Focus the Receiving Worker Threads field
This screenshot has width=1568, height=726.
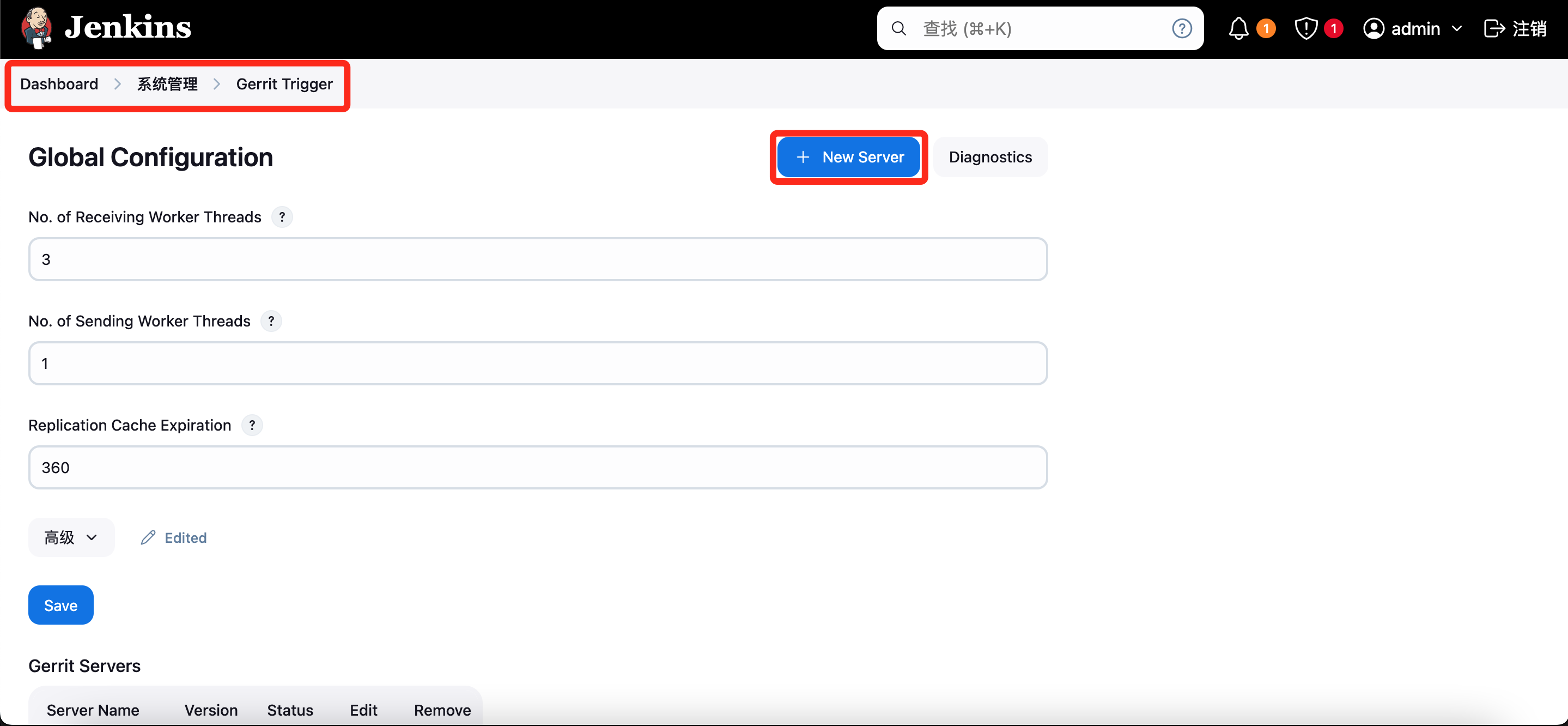(x=538, y=259)
